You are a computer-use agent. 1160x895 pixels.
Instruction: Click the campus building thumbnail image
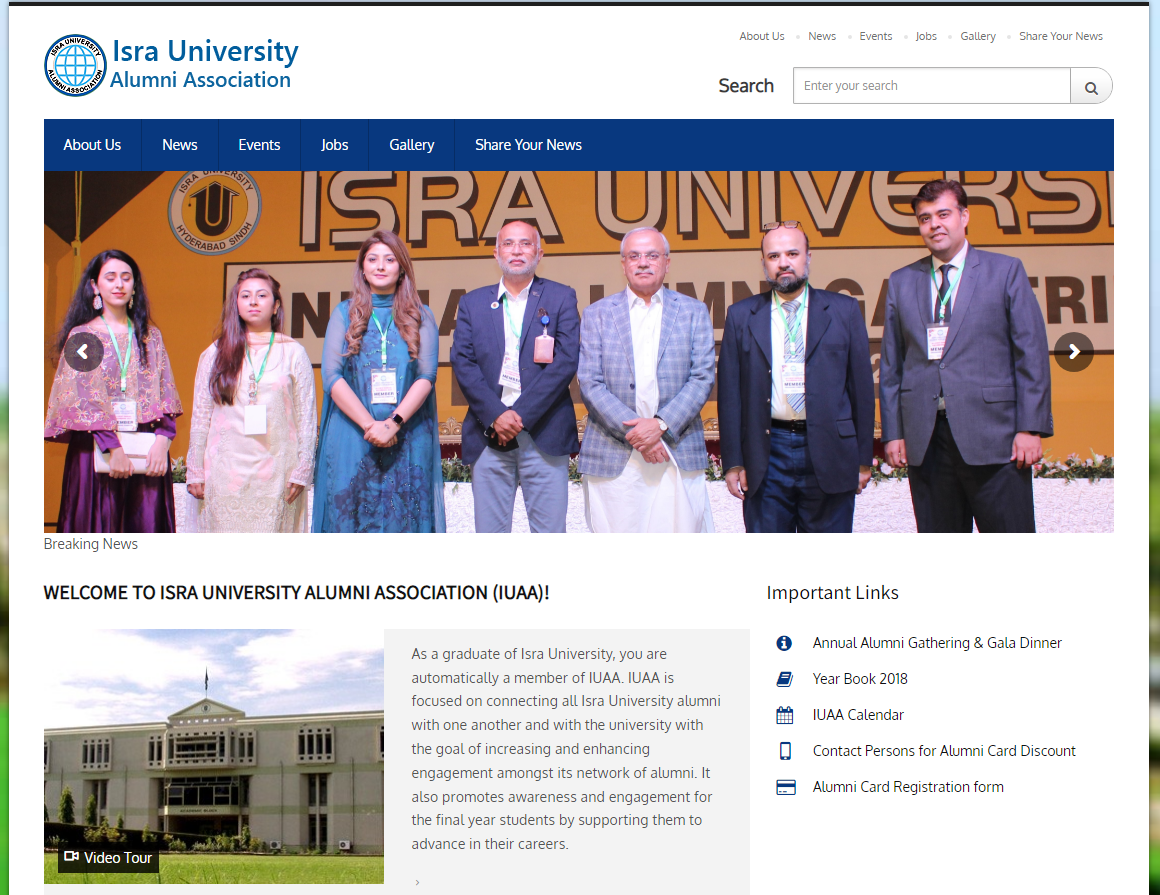[x=214, y=756]
